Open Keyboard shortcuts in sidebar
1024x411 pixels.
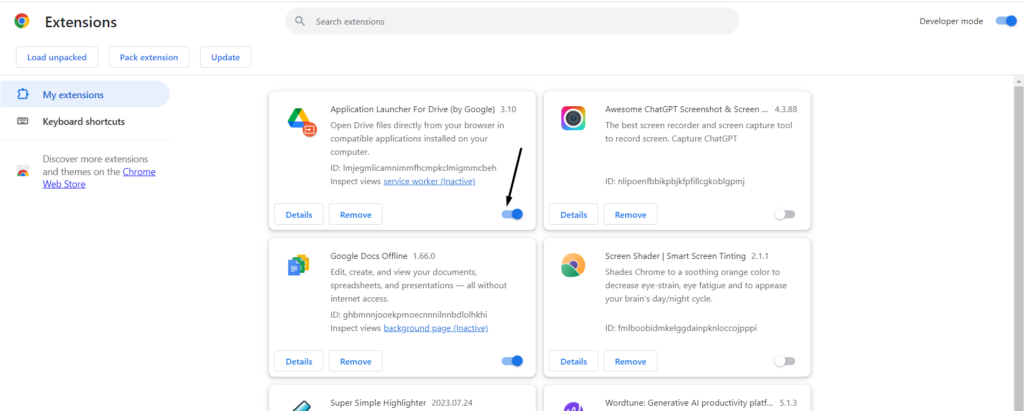point(83,122)
